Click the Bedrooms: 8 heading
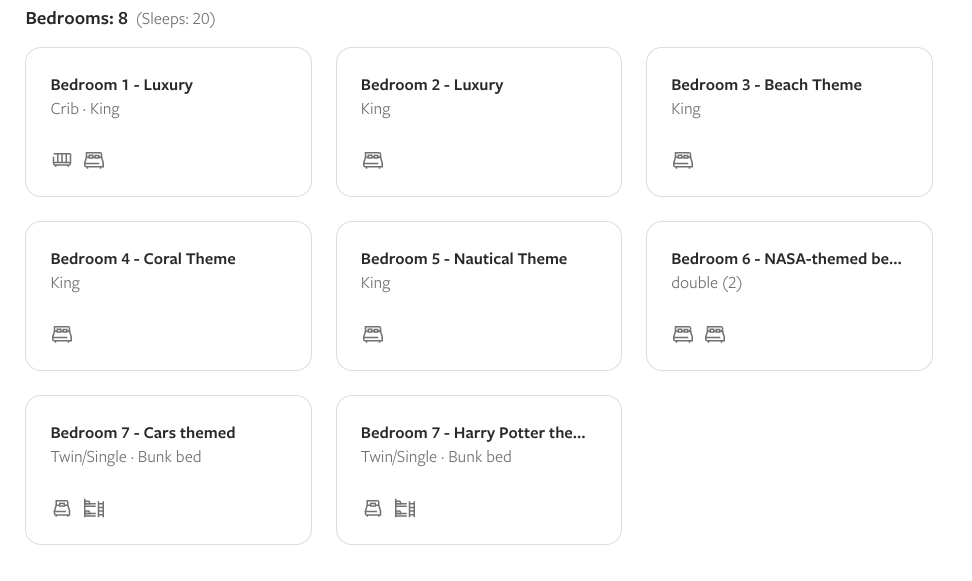The image size is (972, 581). point(77,18)
